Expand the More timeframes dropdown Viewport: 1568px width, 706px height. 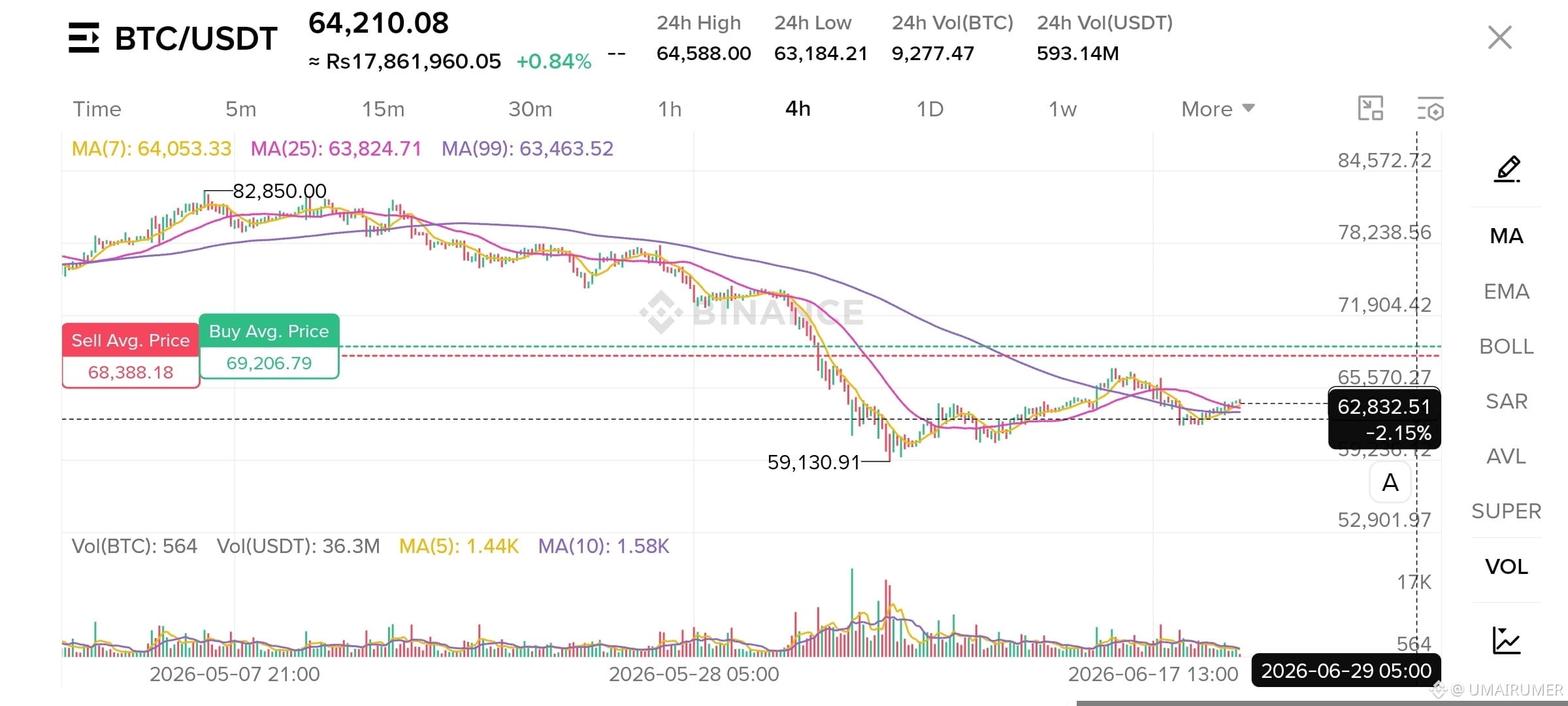tap(1218, 109)
